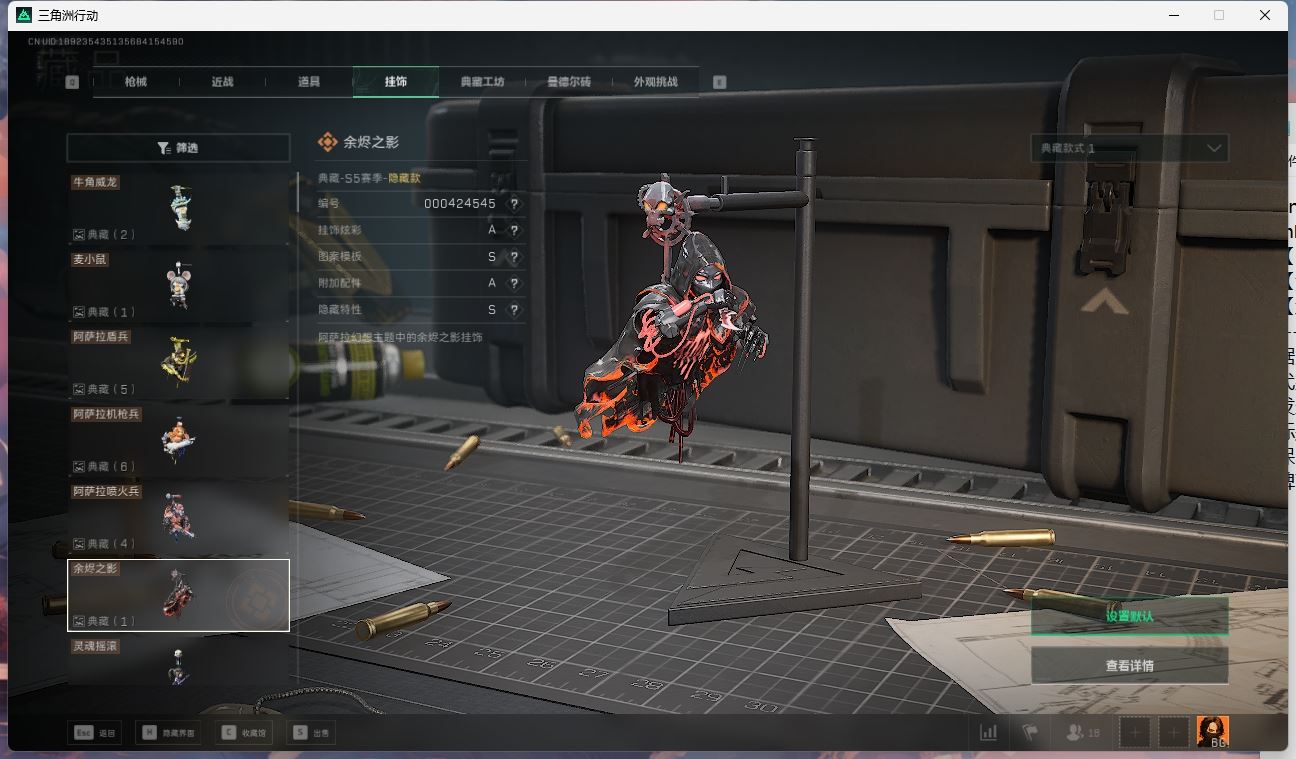The width and height of the screenshot is (1296, 759).
Task: Select the 阿萨拉盾兵 charm in list
Action: 178,362
